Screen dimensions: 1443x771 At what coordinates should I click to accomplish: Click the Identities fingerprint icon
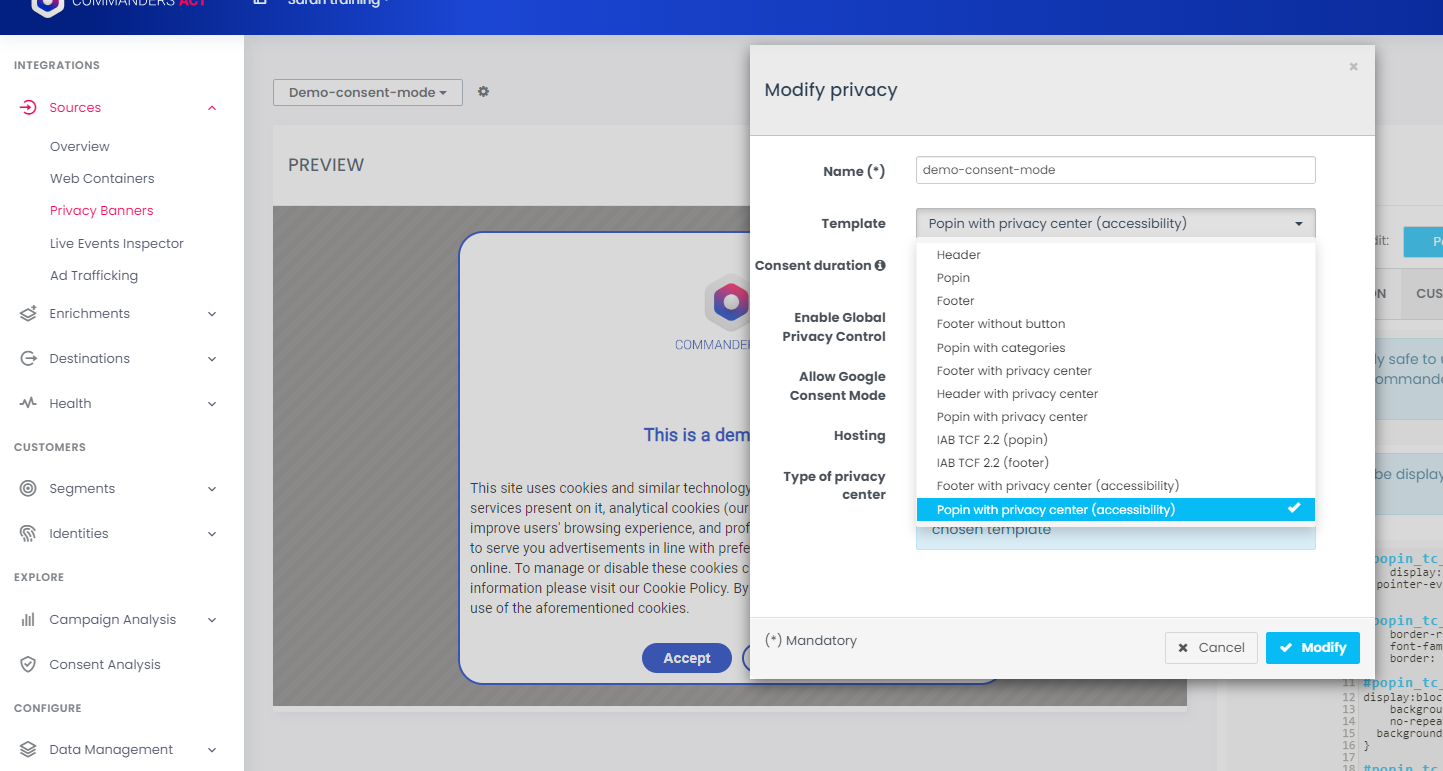point(28,534)
